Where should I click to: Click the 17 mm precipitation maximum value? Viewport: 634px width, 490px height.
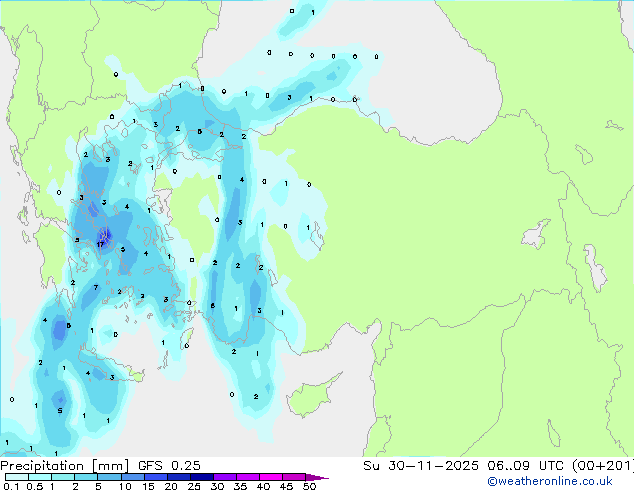pos(100,244)
